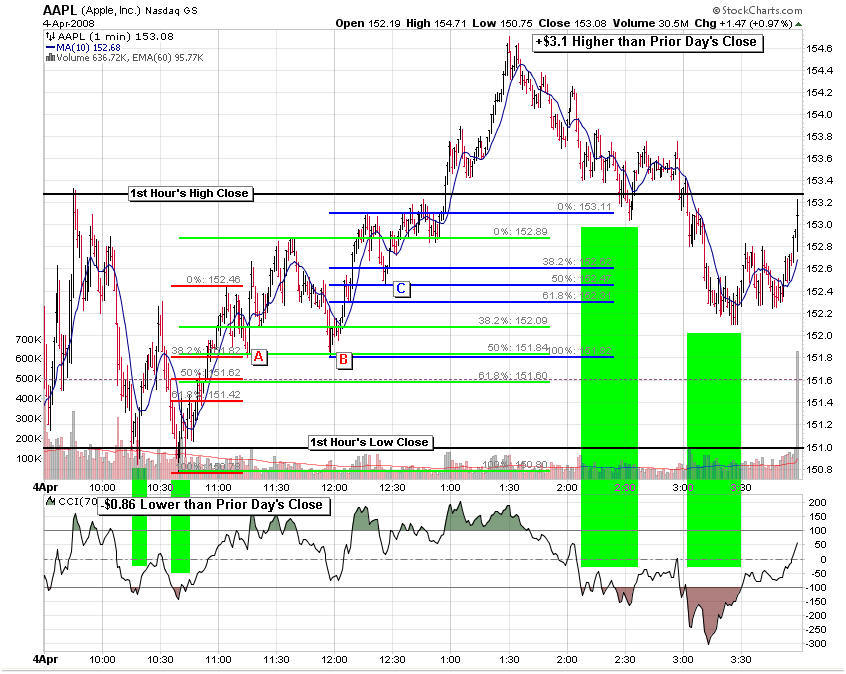Click the "Open 152.19" value
846x674 pixels.
pos(367,24)
